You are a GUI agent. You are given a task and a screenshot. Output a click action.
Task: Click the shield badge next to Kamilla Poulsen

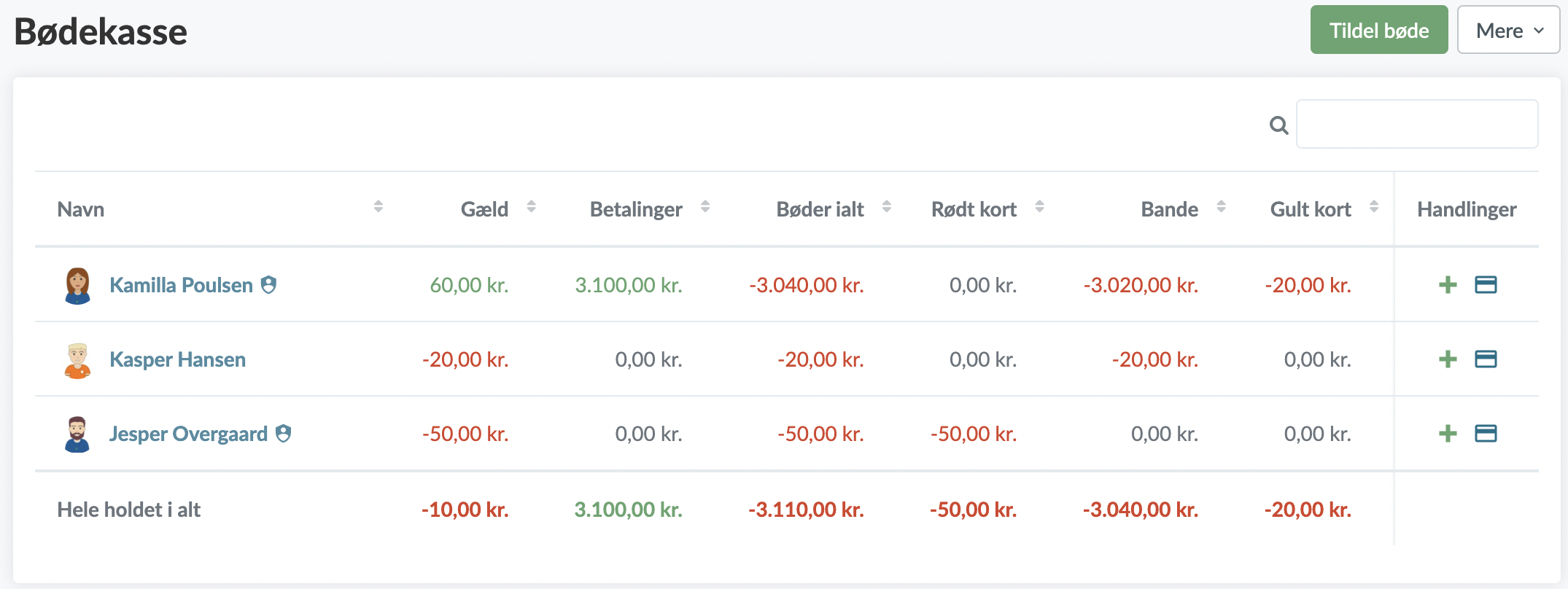[269, 284]
